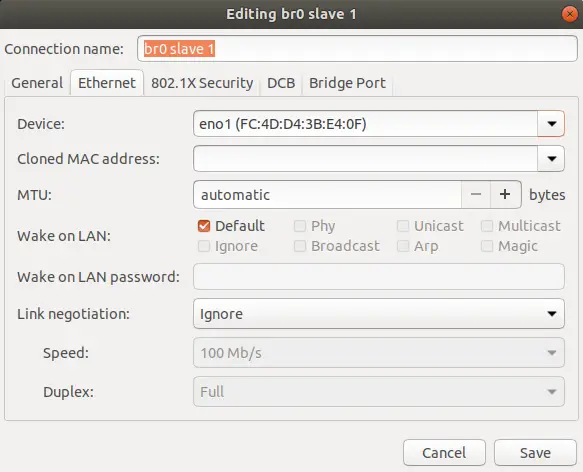Go to the Bridge Port tab

coord(347,83)
